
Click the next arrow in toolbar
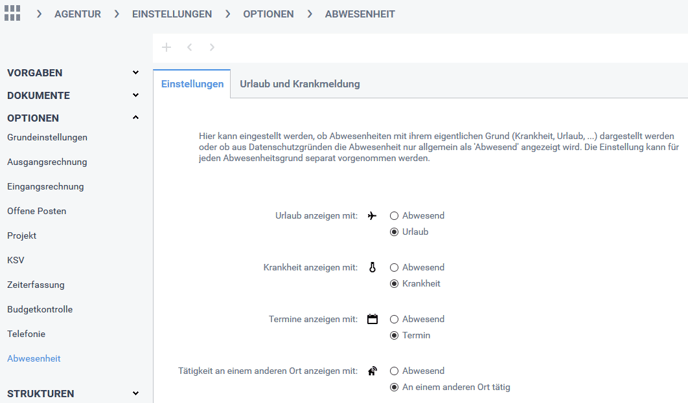[x=212, y=48]
